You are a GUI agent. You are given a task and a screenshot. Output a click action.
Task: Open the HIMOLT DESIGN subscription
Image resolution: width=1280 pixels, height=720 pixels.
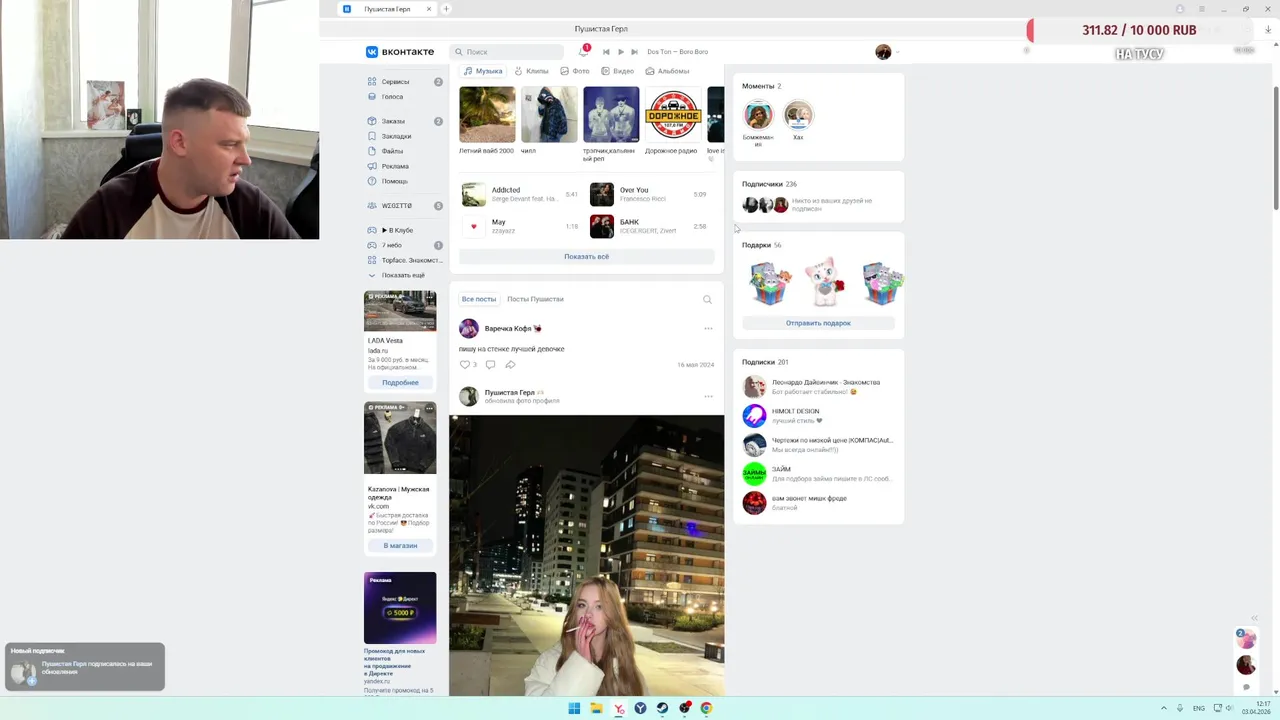click(x=820, y=416)
